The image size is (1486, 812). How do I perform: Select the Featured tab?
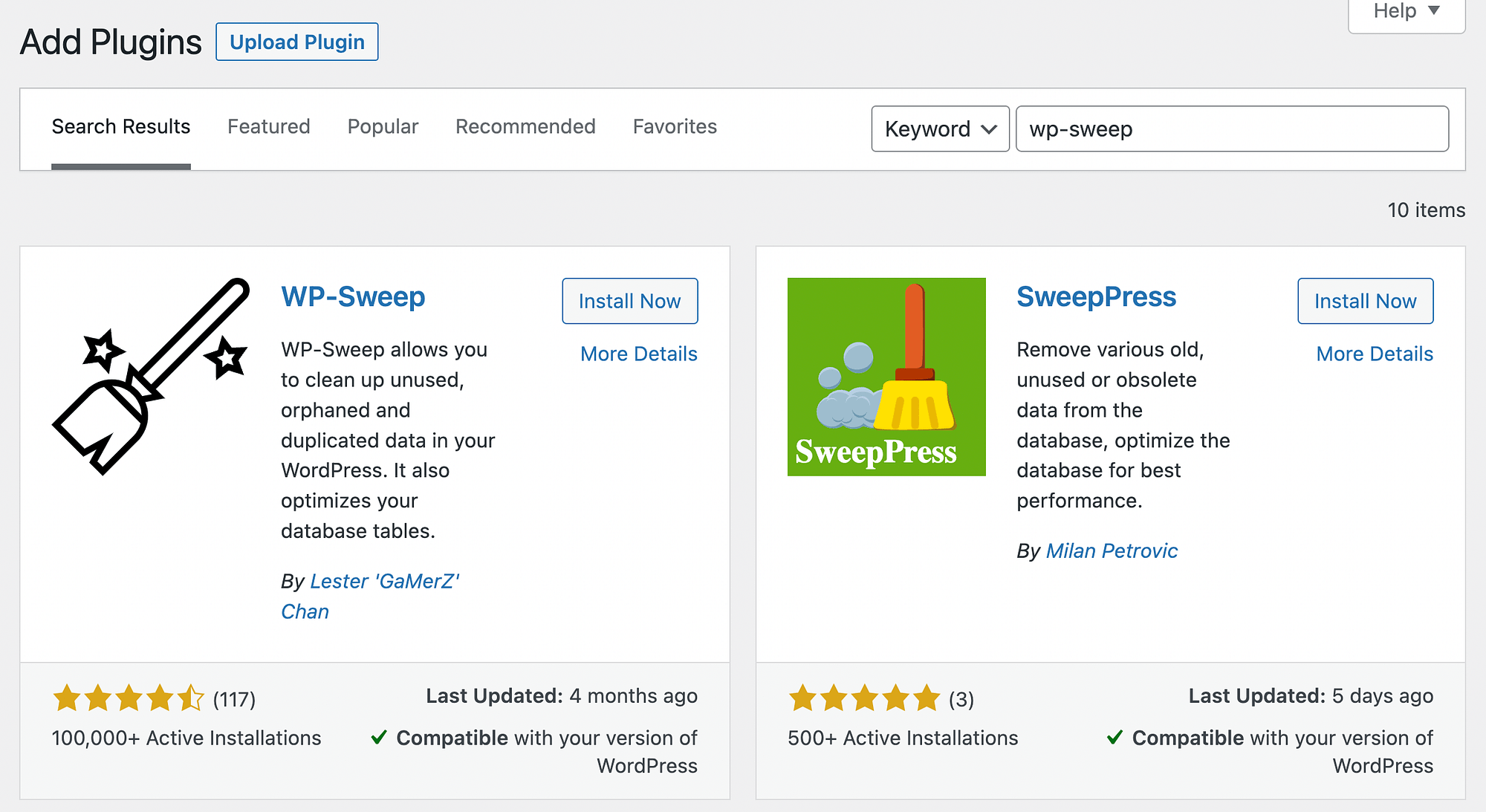click(268, 127)
